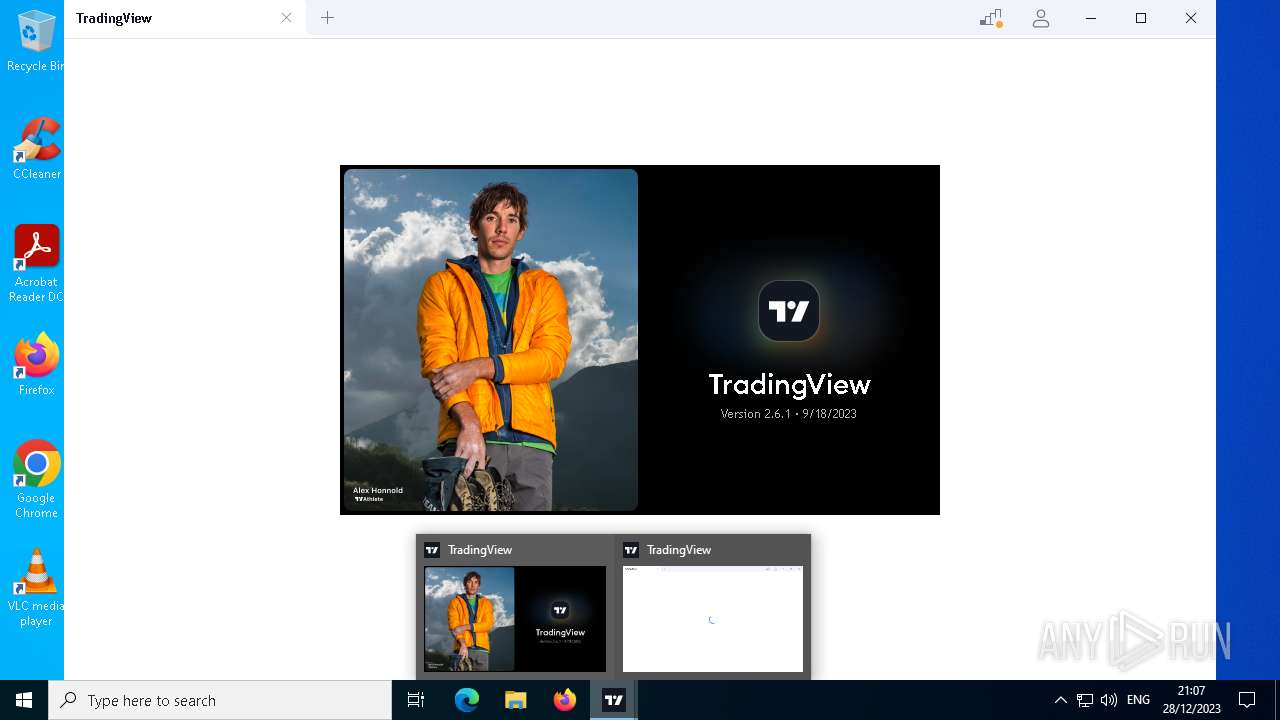Minimize the TradingView window

tap(1091, 18)
